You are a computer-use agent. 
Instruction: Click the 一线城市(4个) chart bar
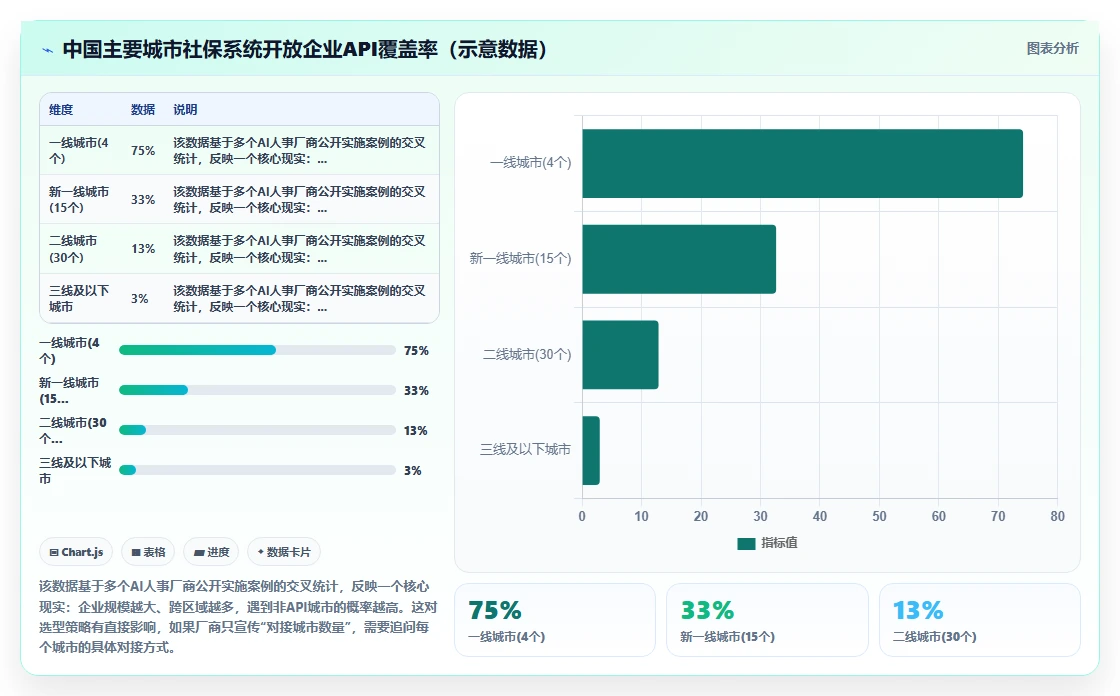coord(802,163)
